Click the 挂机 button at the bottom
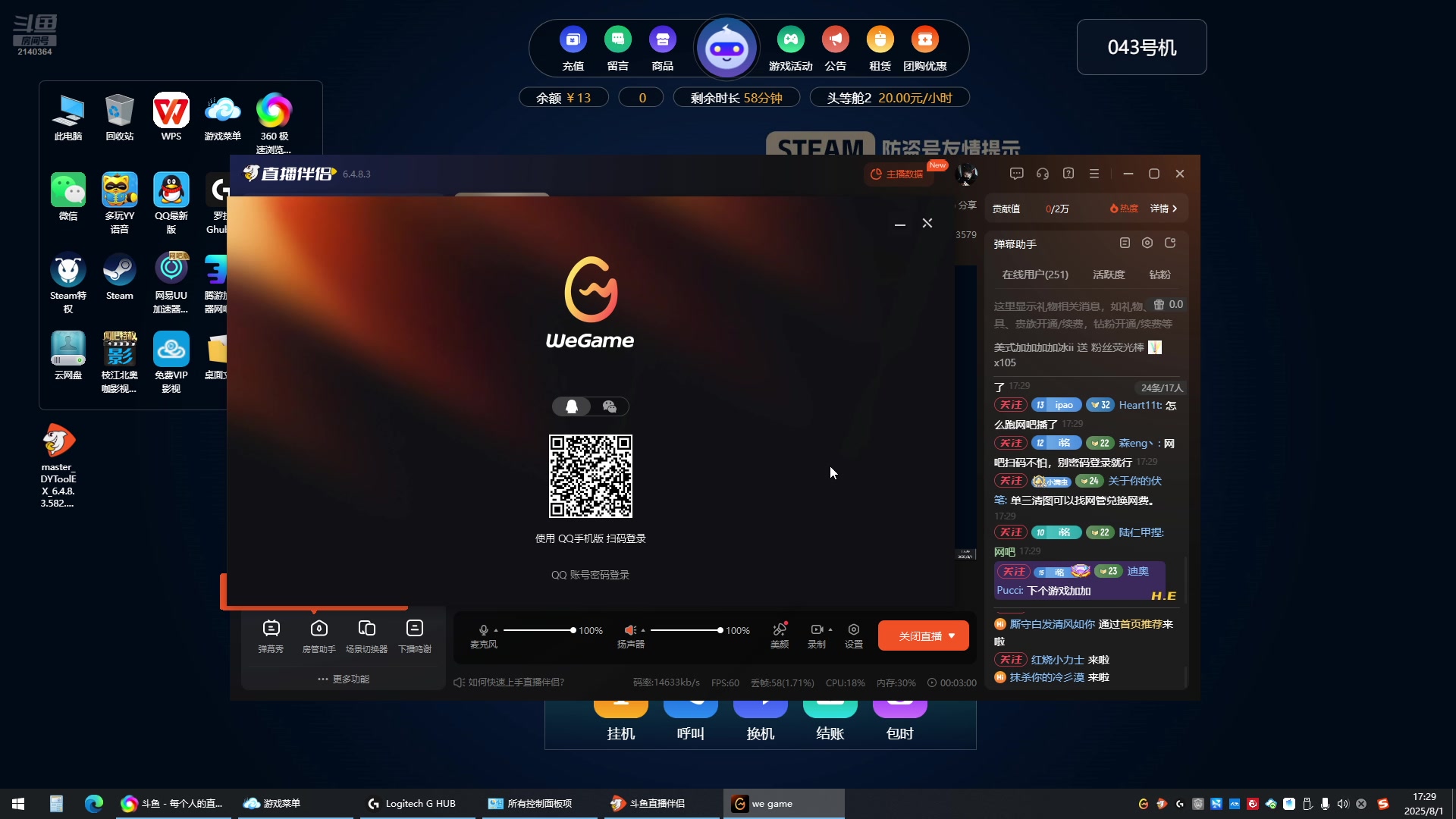The width and height of the screenshot is (1456, 819). click(621, 722)
